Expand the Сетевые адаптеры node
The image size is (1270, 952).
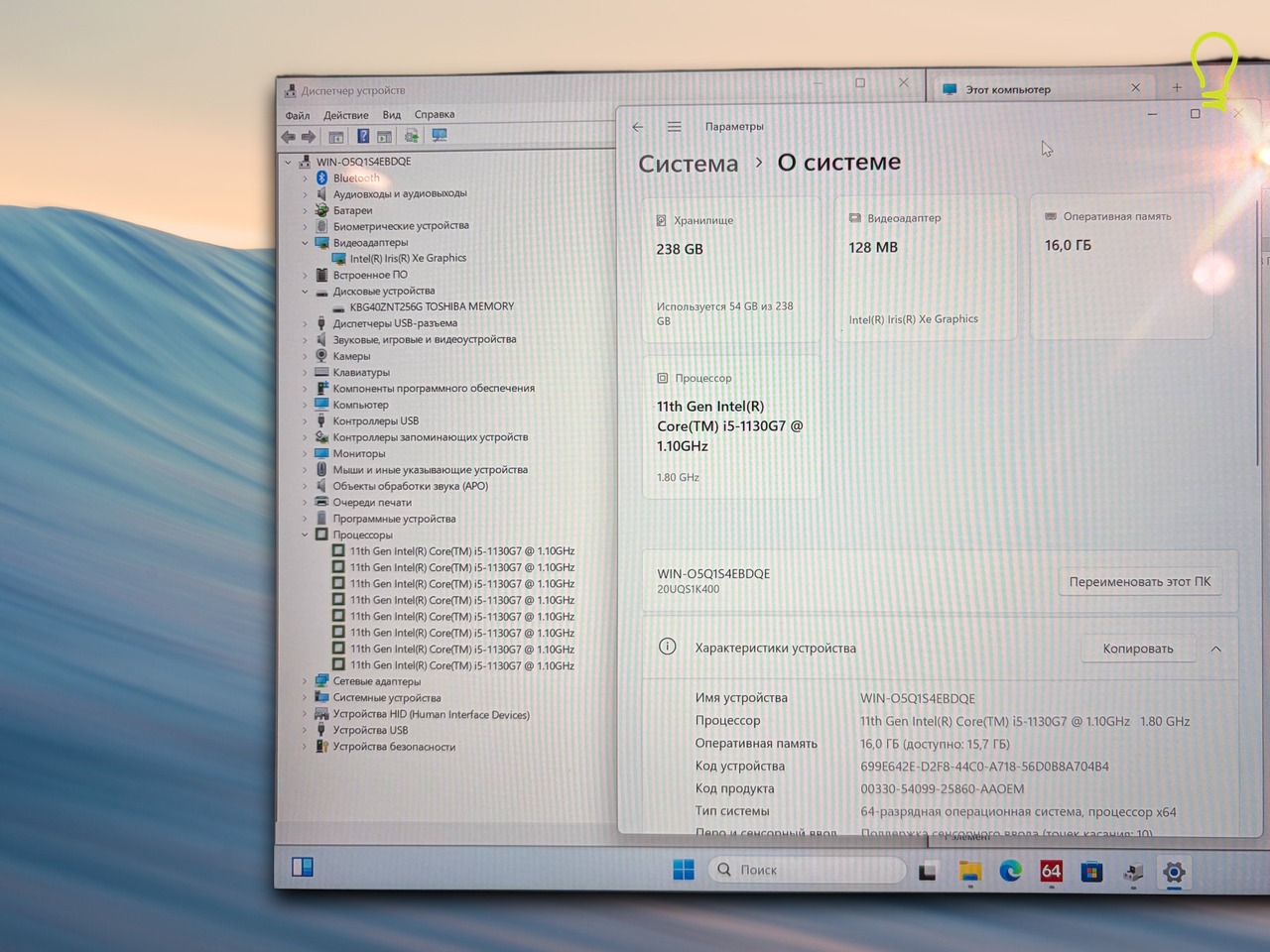coord(306,681)
